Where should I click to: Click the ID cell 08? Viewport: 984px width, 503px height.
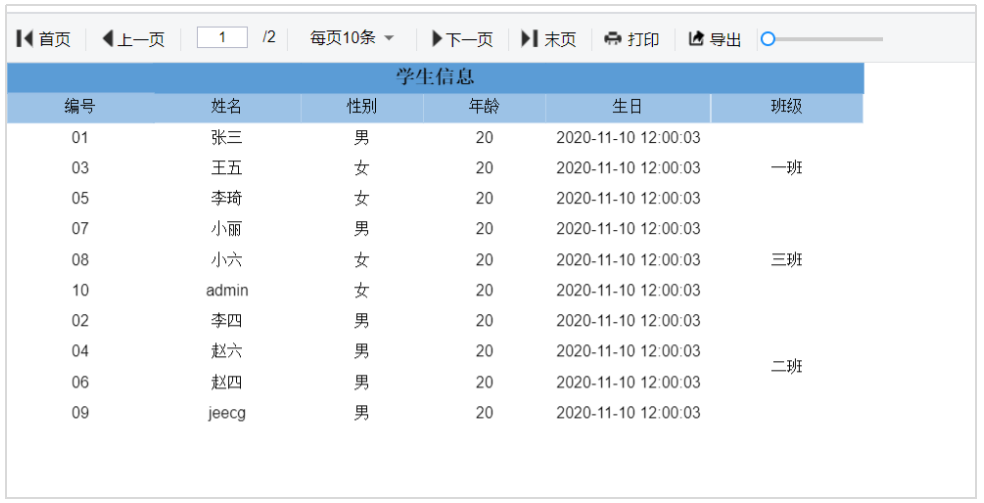pyautogui.click(x=80, y=260)
